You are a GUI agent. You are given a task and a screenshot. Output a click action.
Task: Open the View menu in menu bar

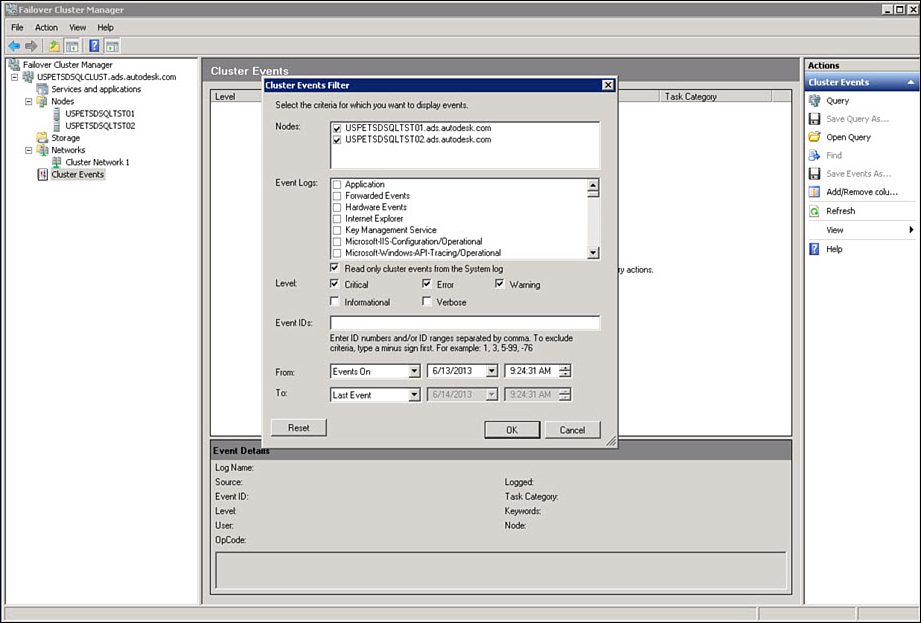pyautogui.click(x=77, y=27)
